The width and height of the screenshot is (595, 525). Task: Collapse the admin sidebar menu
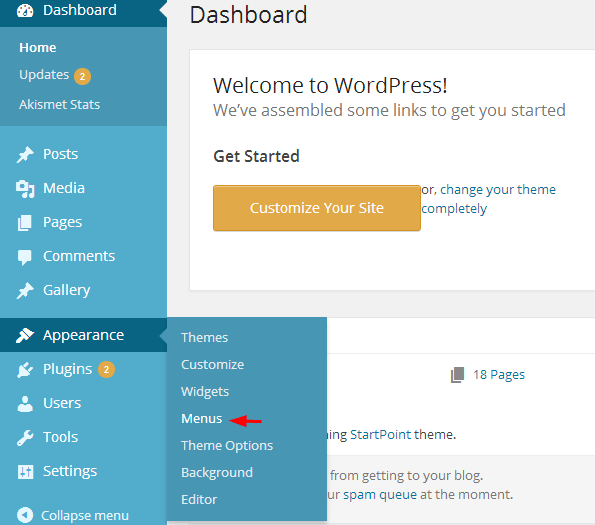[83, 515]
